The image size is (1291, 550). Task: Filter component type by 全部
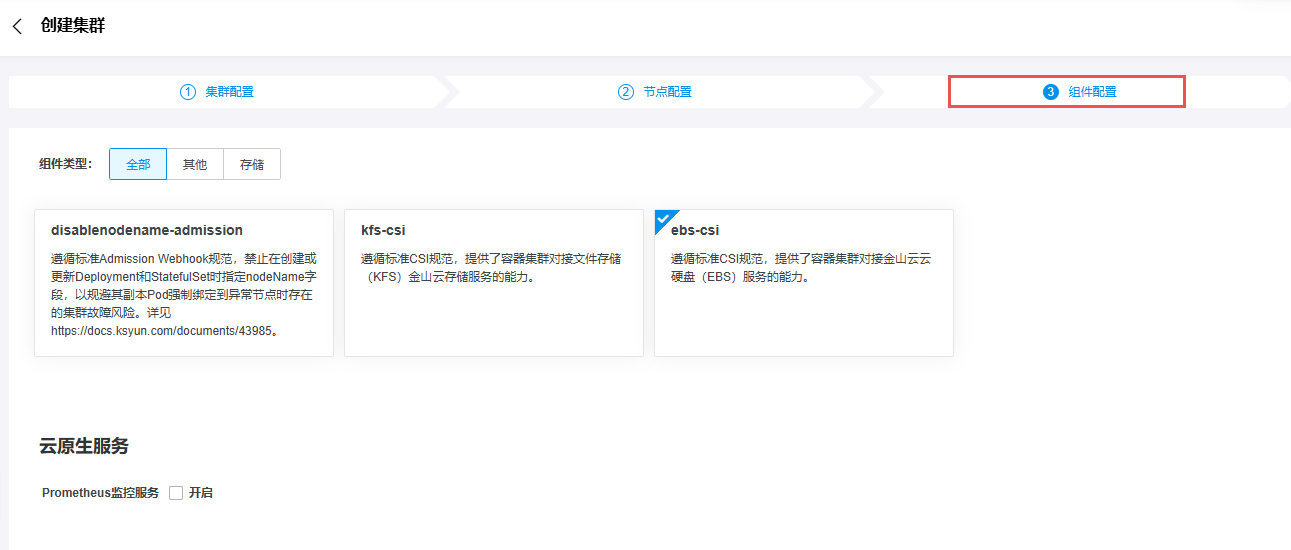(x=138, y=165)
